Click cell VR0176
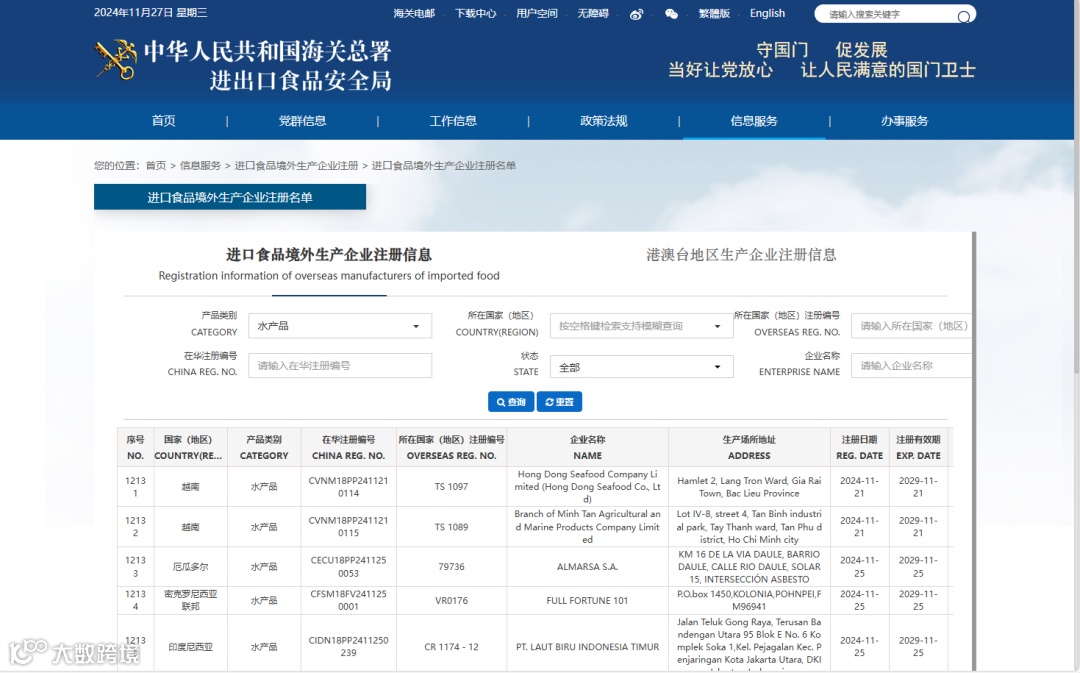The image size is (1080, 673). (x=451, y=601)
